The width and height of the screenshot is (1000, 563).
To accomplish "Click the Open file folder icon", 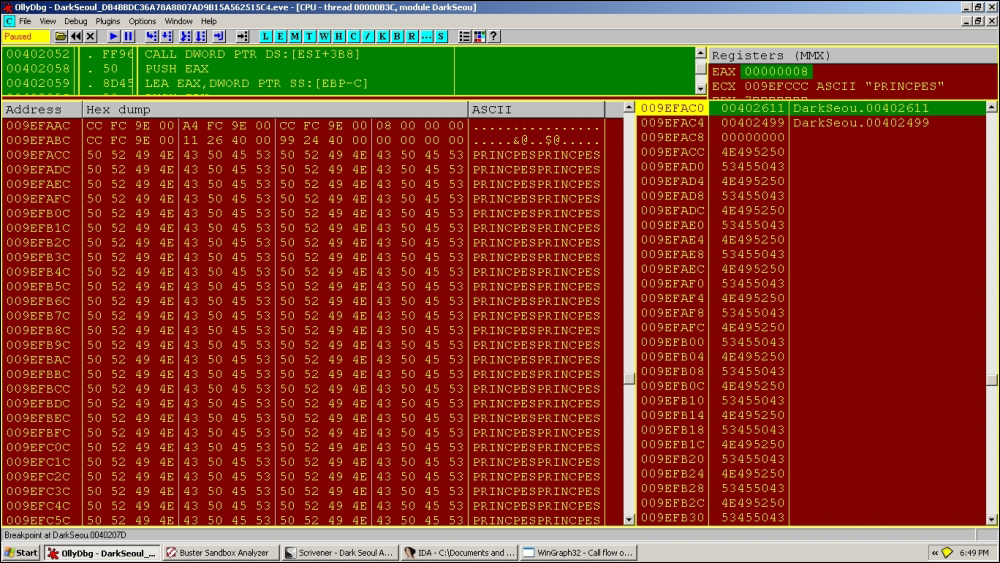I will [x=61, y=36].
